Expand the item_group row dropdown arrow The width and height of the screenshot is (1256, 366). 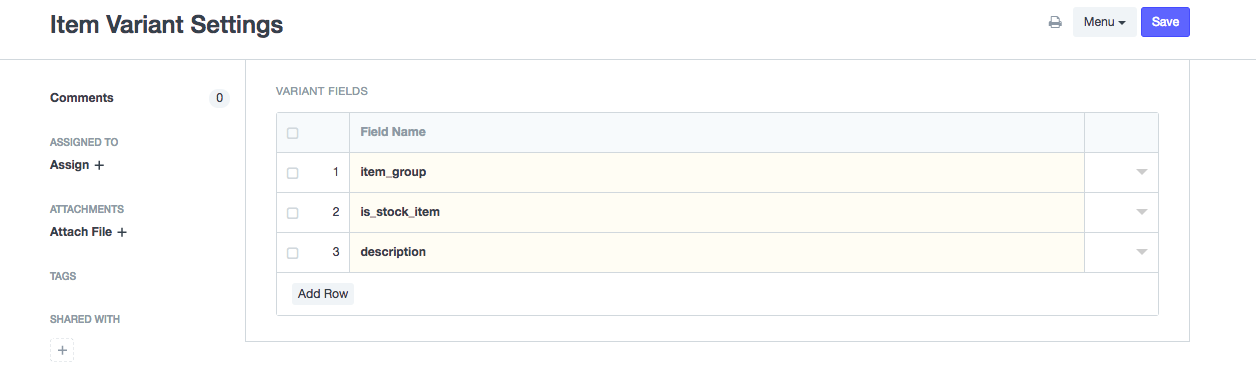pos(1141,172)
